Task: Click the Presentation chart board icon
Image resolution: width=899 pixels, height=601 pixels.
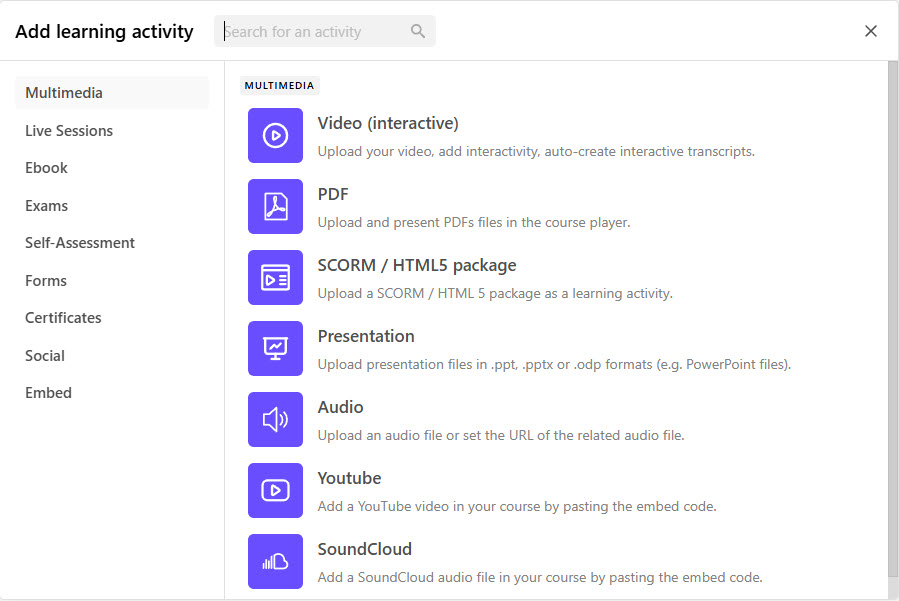Action: 275,348
